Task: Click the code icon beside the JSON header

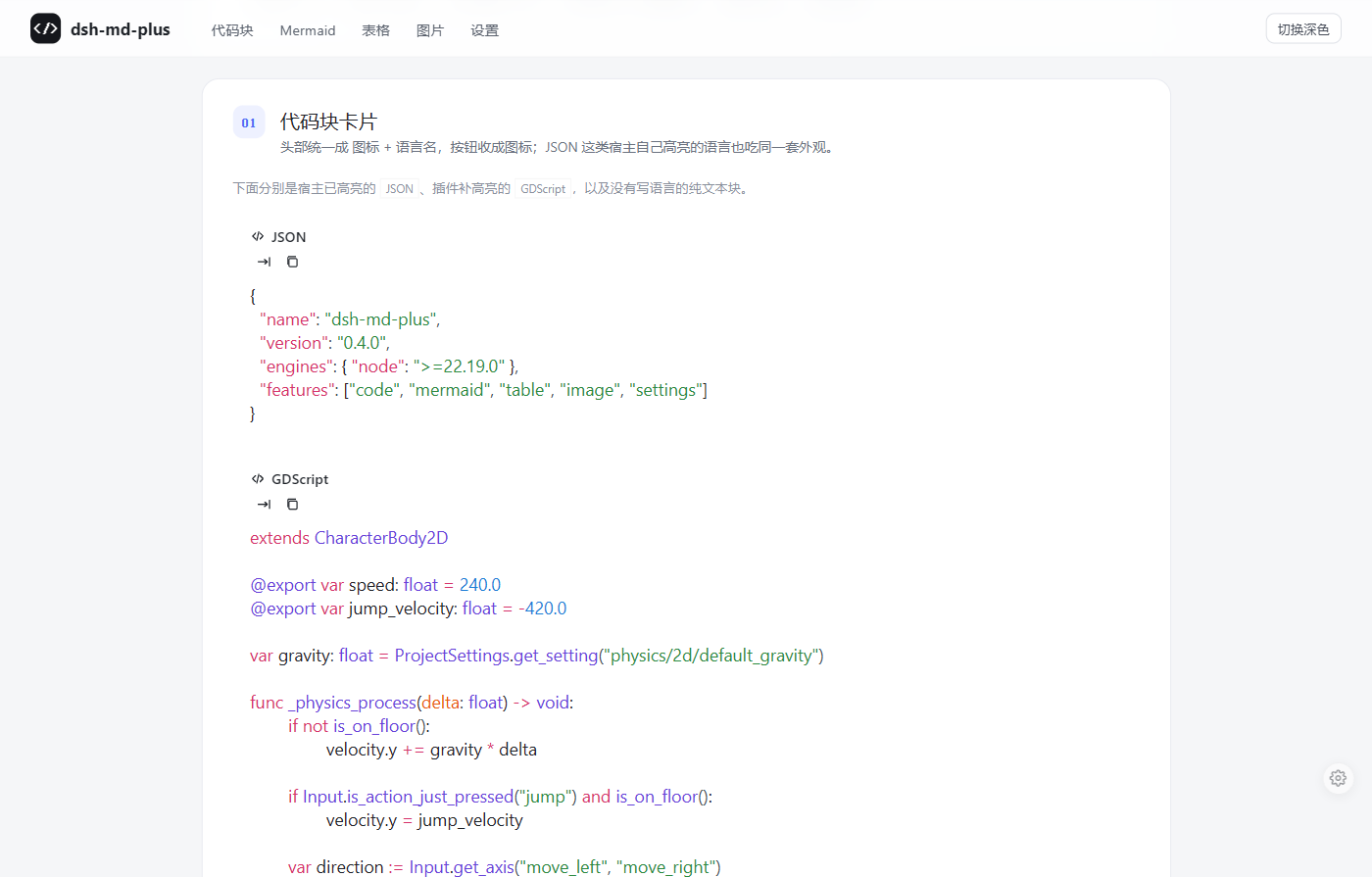Action: coord(258,236)
